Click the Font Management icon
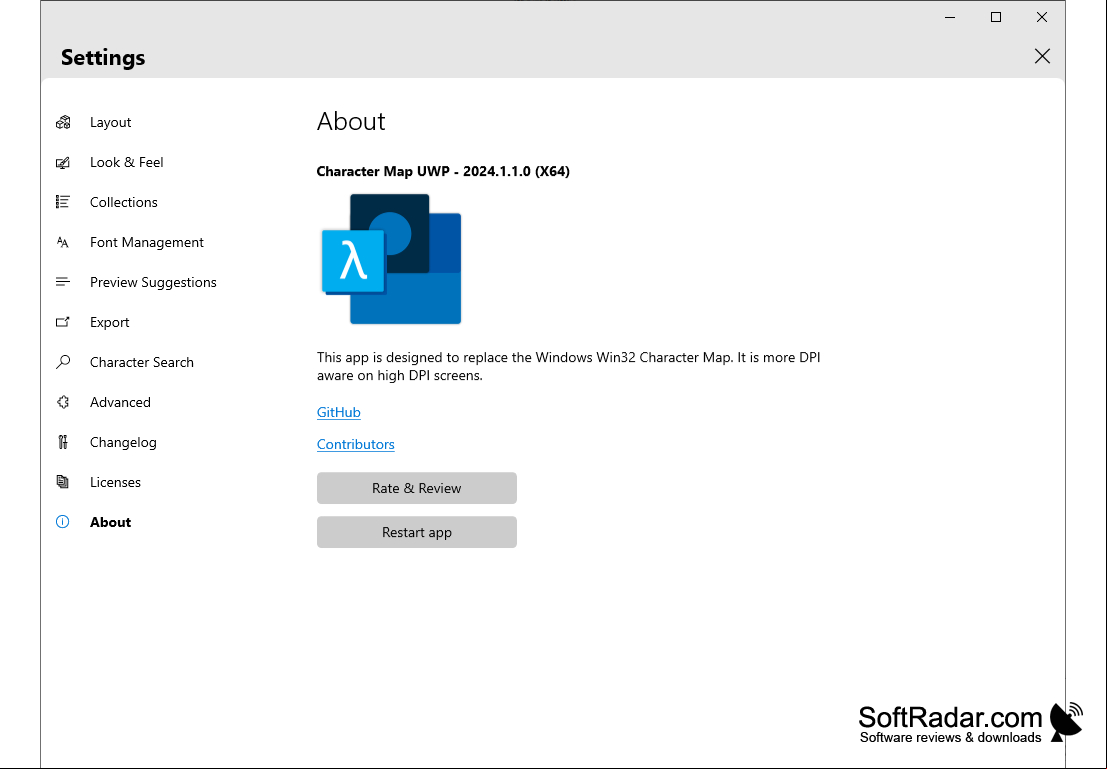Screen dimensions: 1107x769 pos(63,242)
